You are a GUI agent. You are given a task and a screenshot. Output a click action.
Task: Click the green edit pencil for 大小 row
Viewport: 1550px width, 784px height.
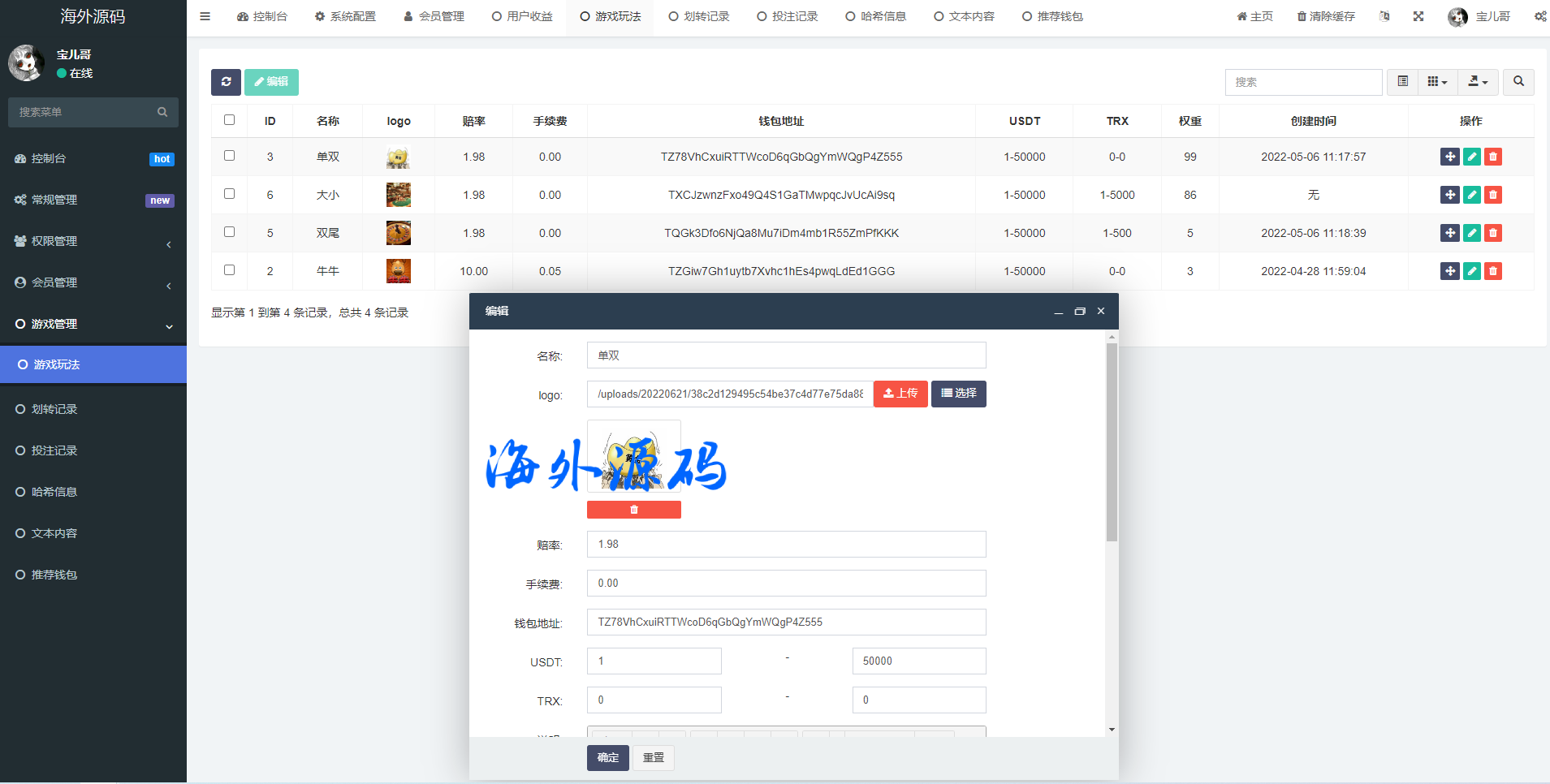point(1471,195)
